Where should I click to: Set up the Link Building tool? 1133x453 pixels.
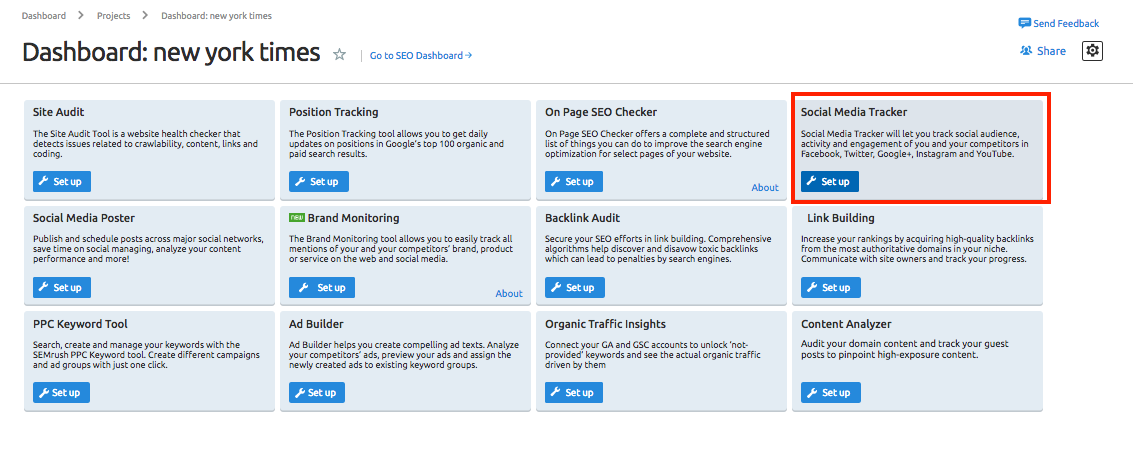[830, 287]
